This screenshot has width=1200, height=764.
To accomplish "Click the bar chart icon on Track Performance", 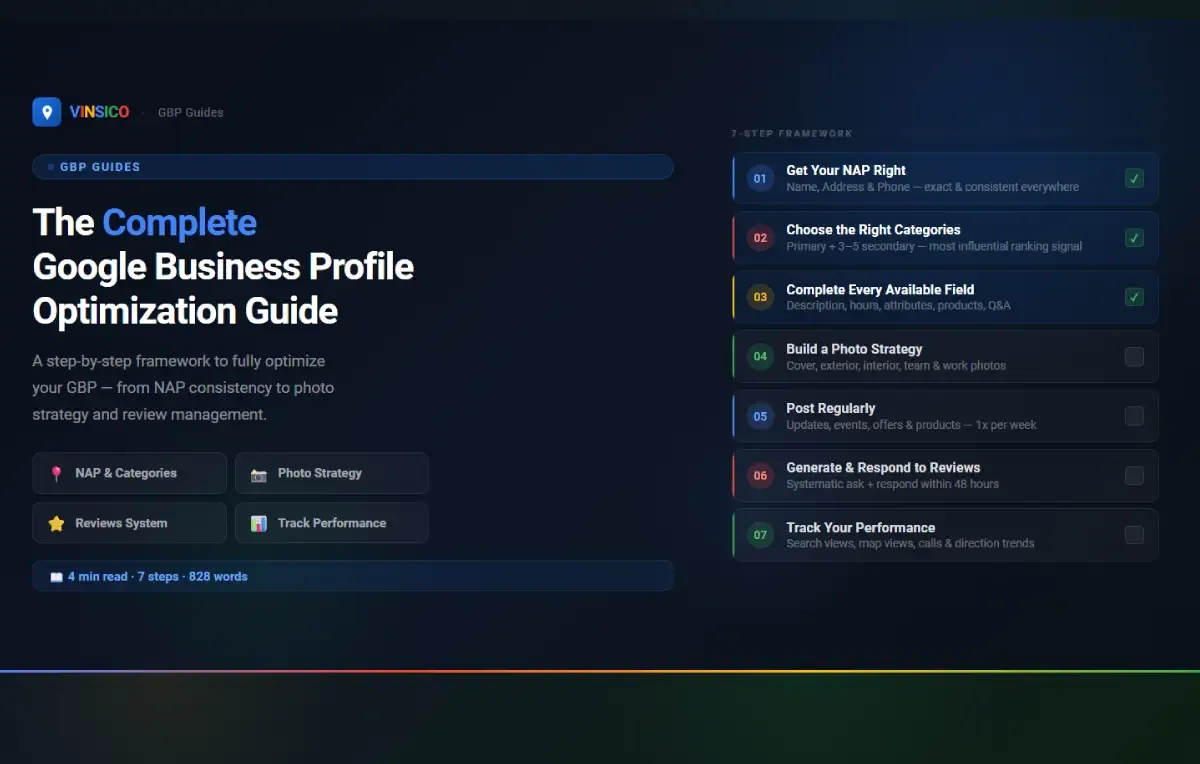I will 259,522.
